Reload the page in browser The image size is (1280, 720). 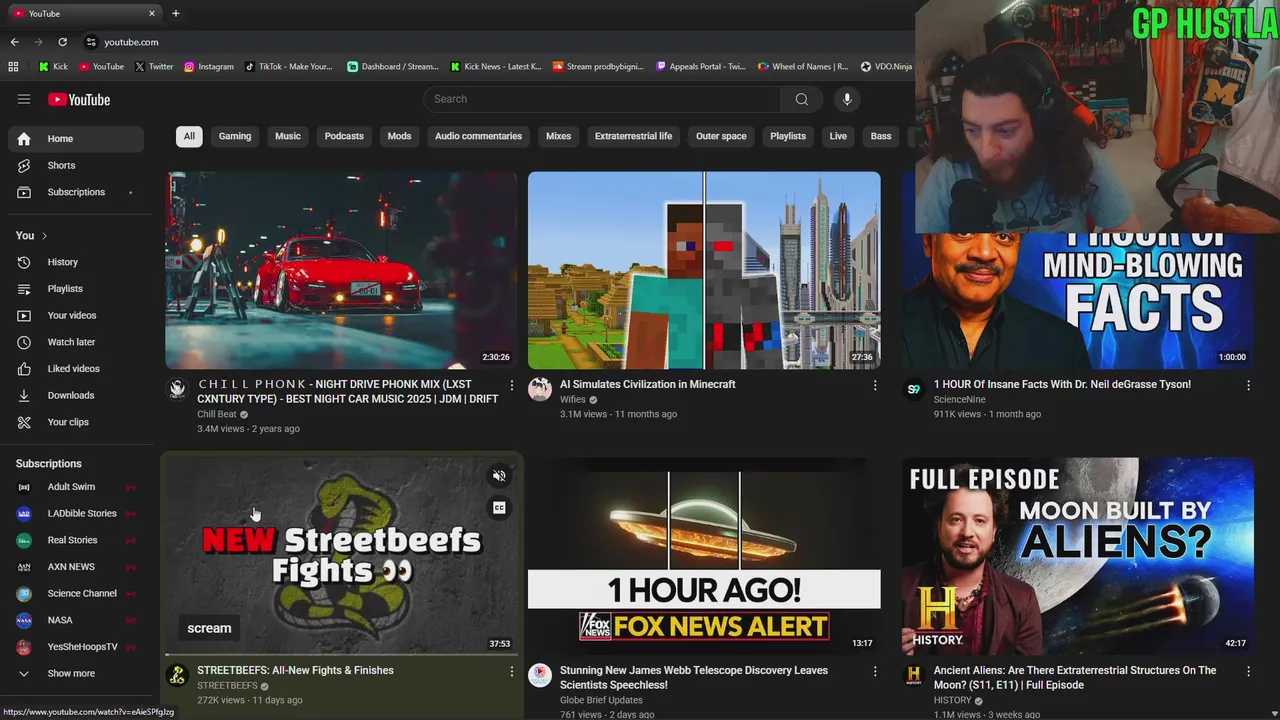62,42
